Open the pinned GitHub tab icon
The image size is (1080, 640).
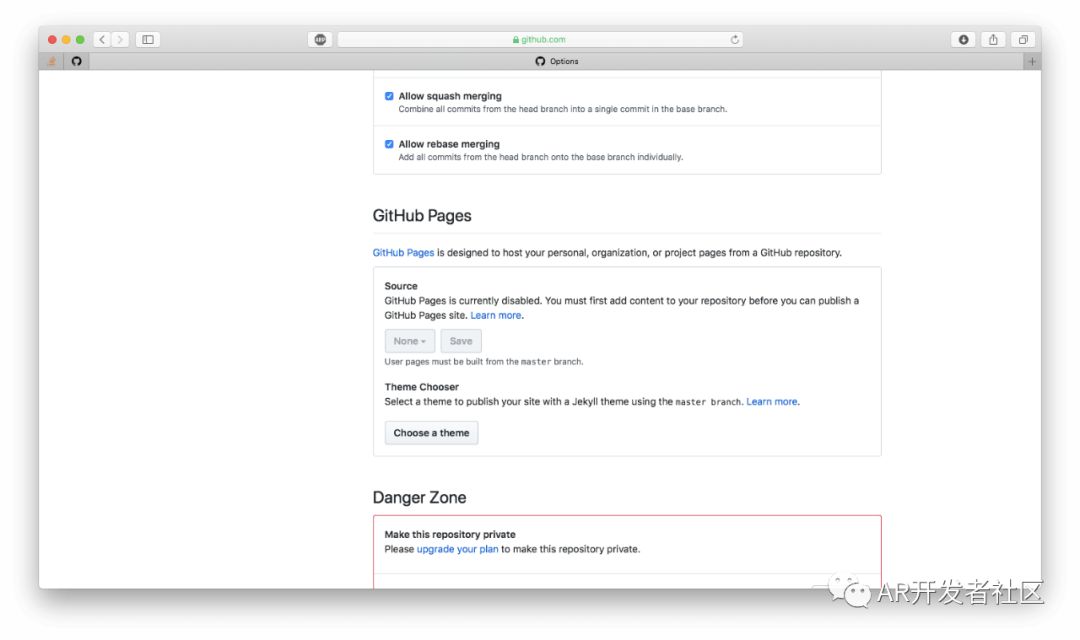(77, 61)
